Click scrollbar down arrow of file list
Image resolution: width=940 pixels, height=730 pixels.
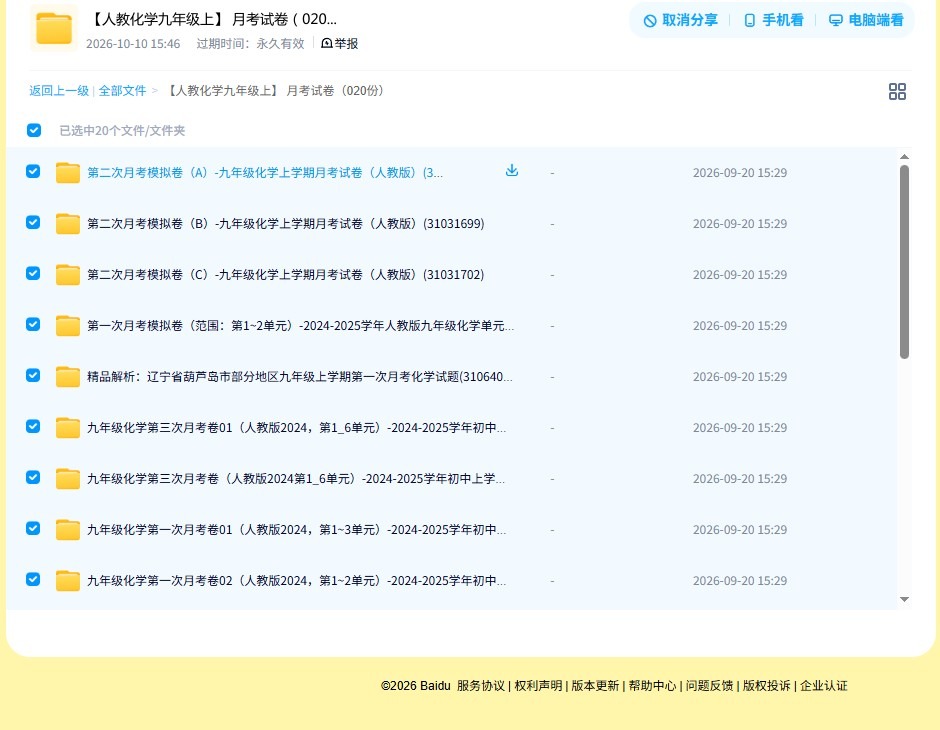(904, 599)
